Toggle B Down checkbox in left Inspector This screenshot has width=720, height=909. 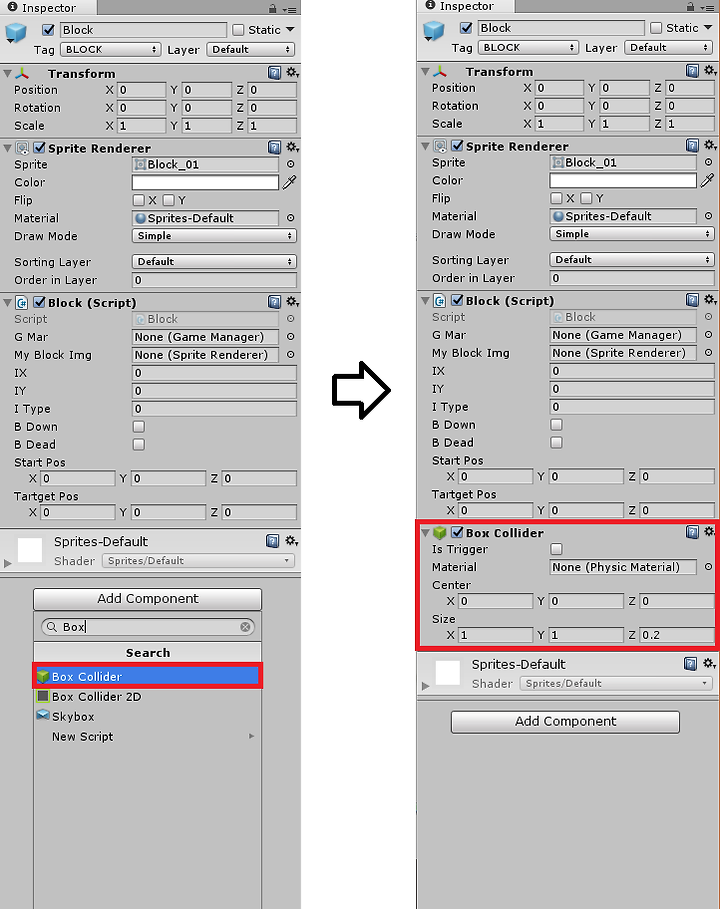pyautogui.click(x=139, y=427)
